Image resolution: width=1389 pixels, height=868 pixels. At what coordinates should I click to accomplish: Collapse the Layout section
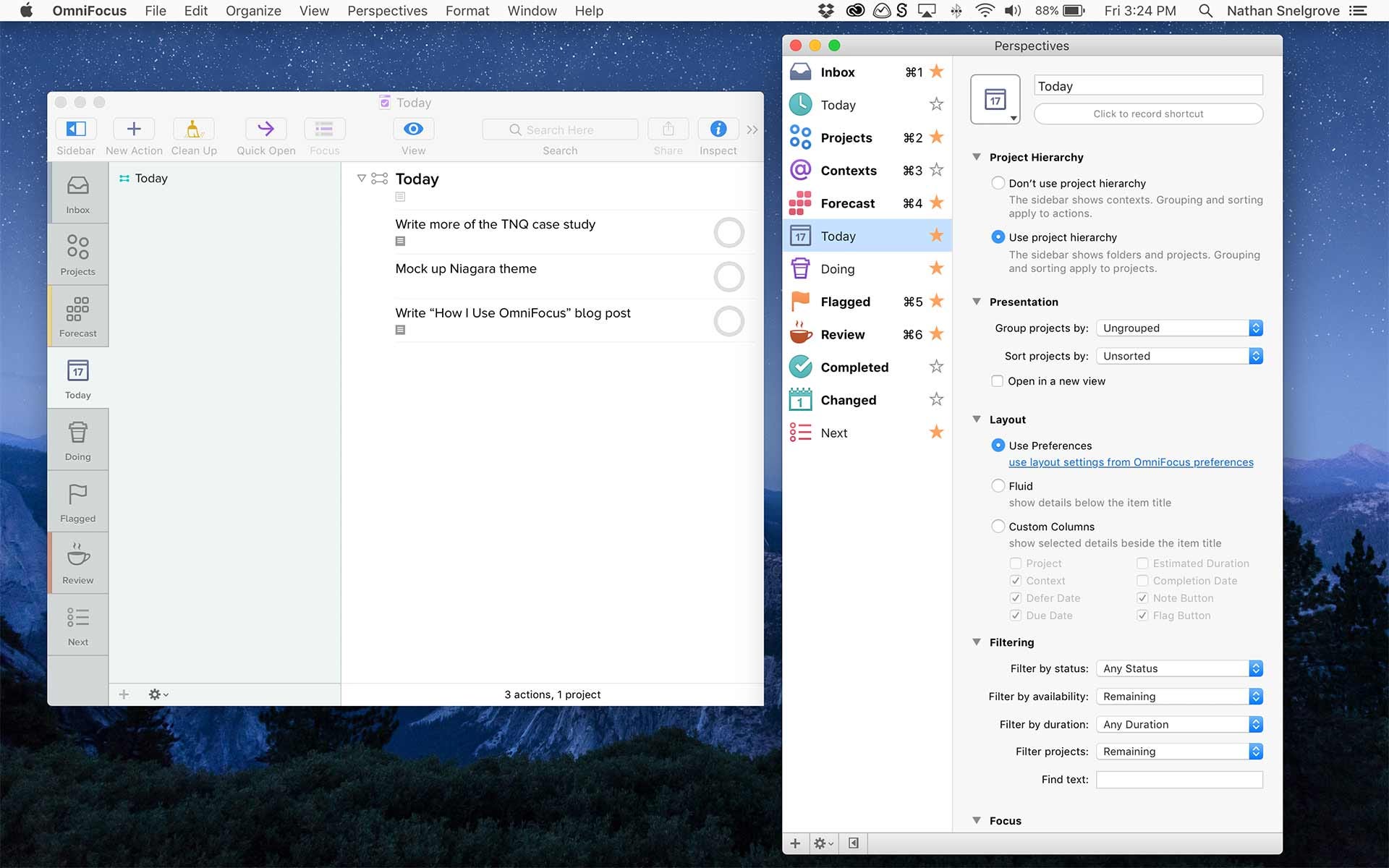click(x=977, y=420)
